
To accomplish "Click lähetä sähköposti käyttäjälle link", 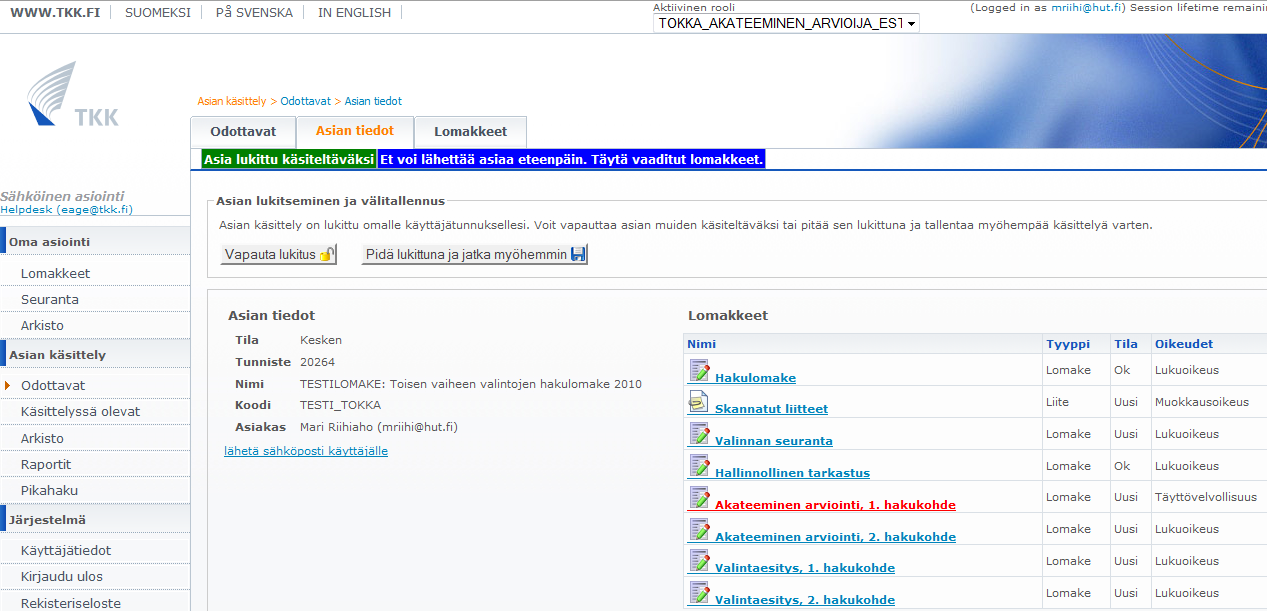I will (x=306, y=451).
